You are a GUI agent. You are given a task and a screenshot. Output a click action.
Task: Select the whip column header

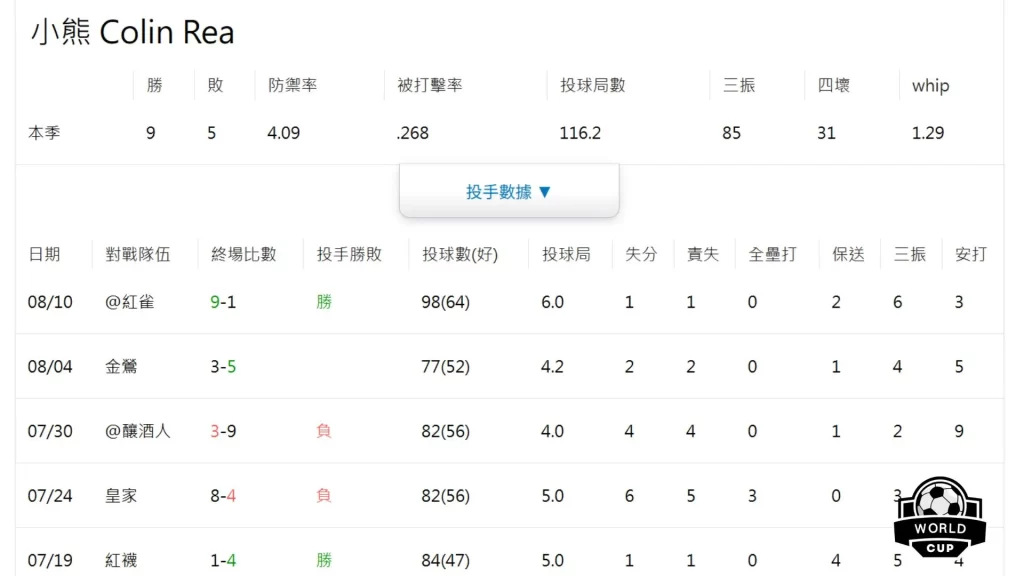[x=929, y=85]
